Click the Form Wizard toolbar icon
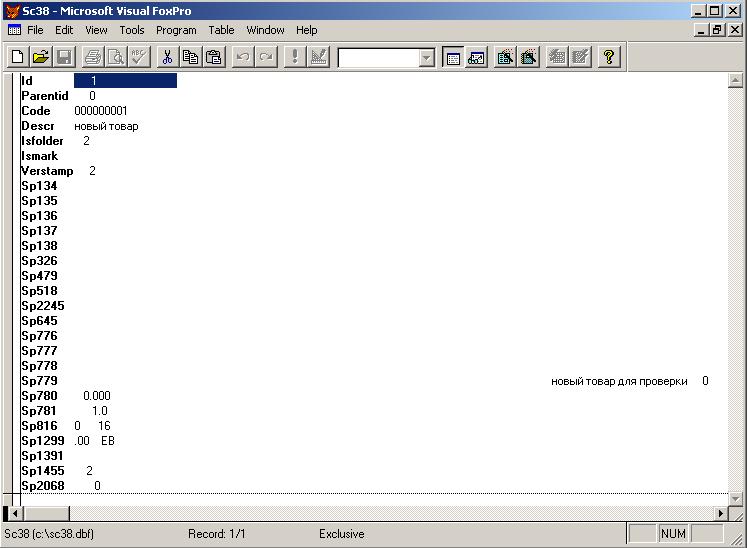 pos(505,57)
